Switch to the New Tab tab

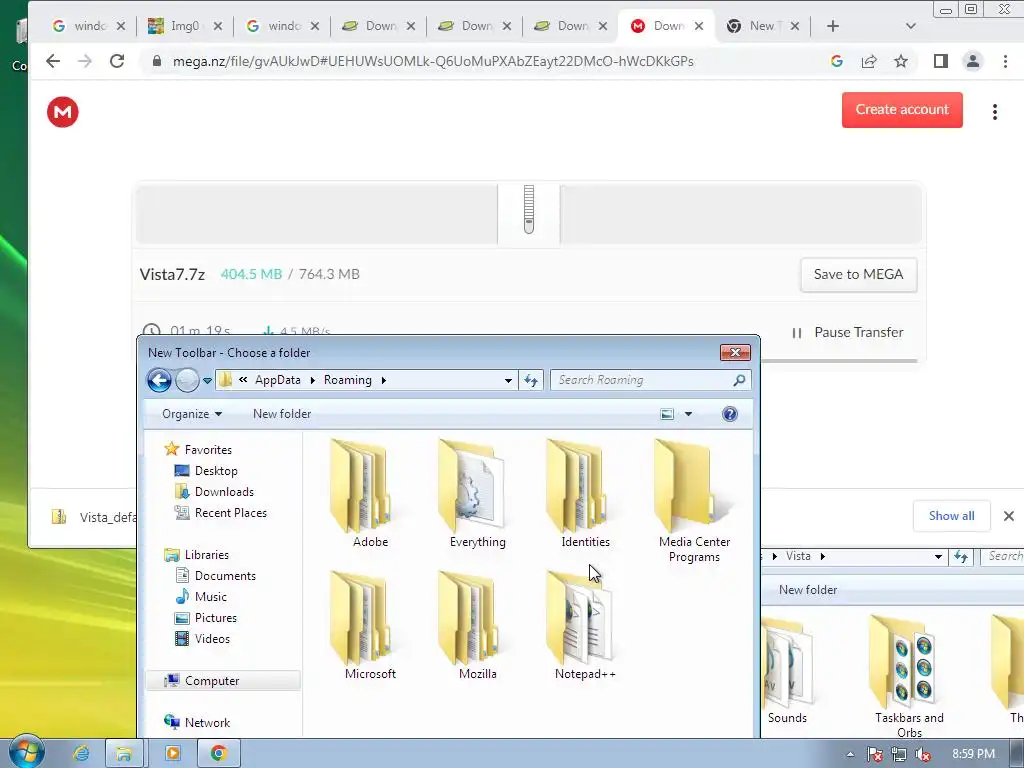[x=761, y=26]
